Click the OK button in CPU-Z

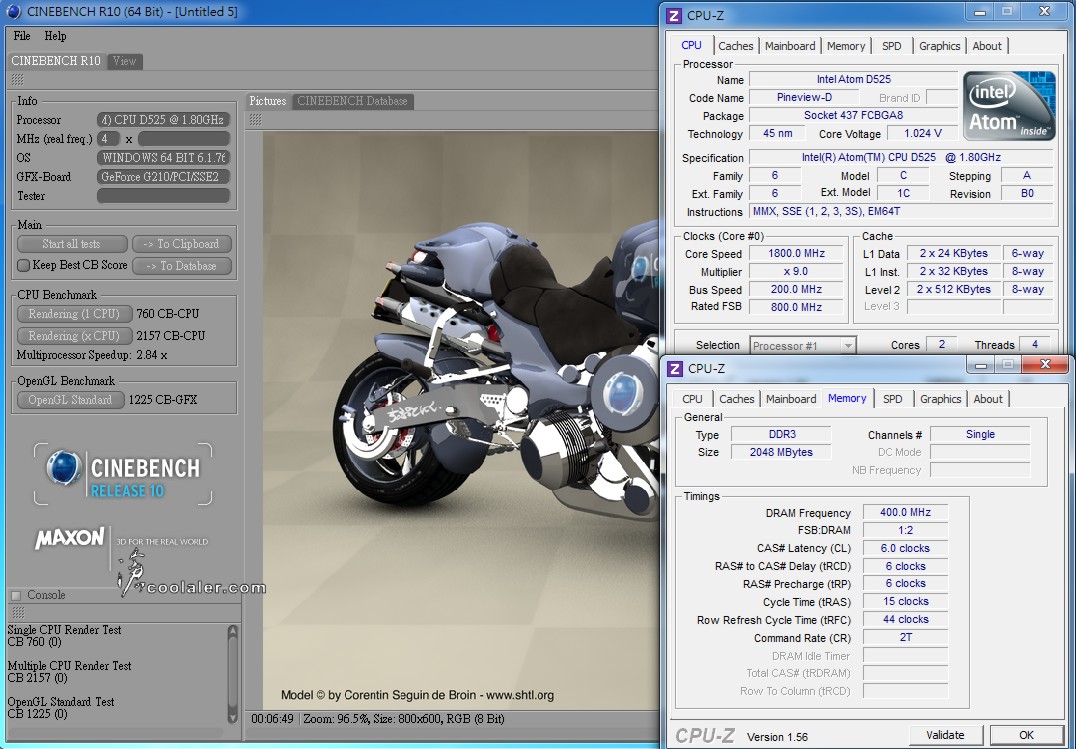(1026, 735)
